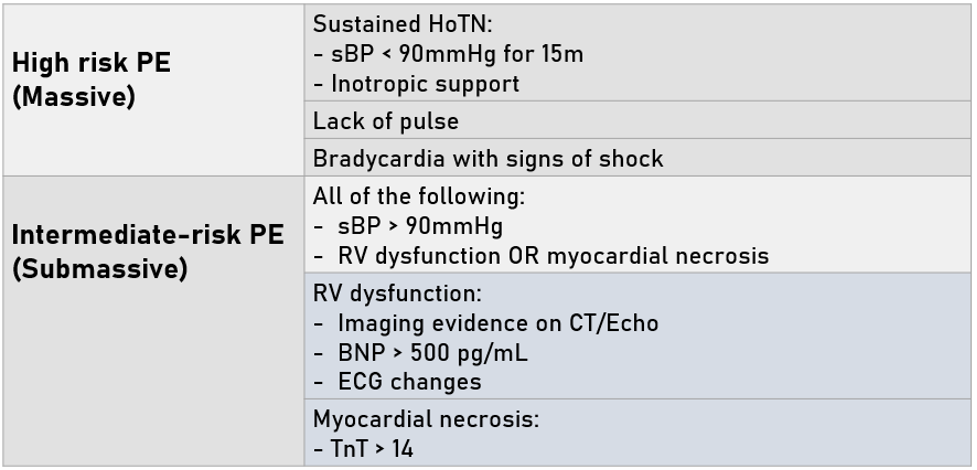Select the "(Massive)" label

tap(73, 100)
